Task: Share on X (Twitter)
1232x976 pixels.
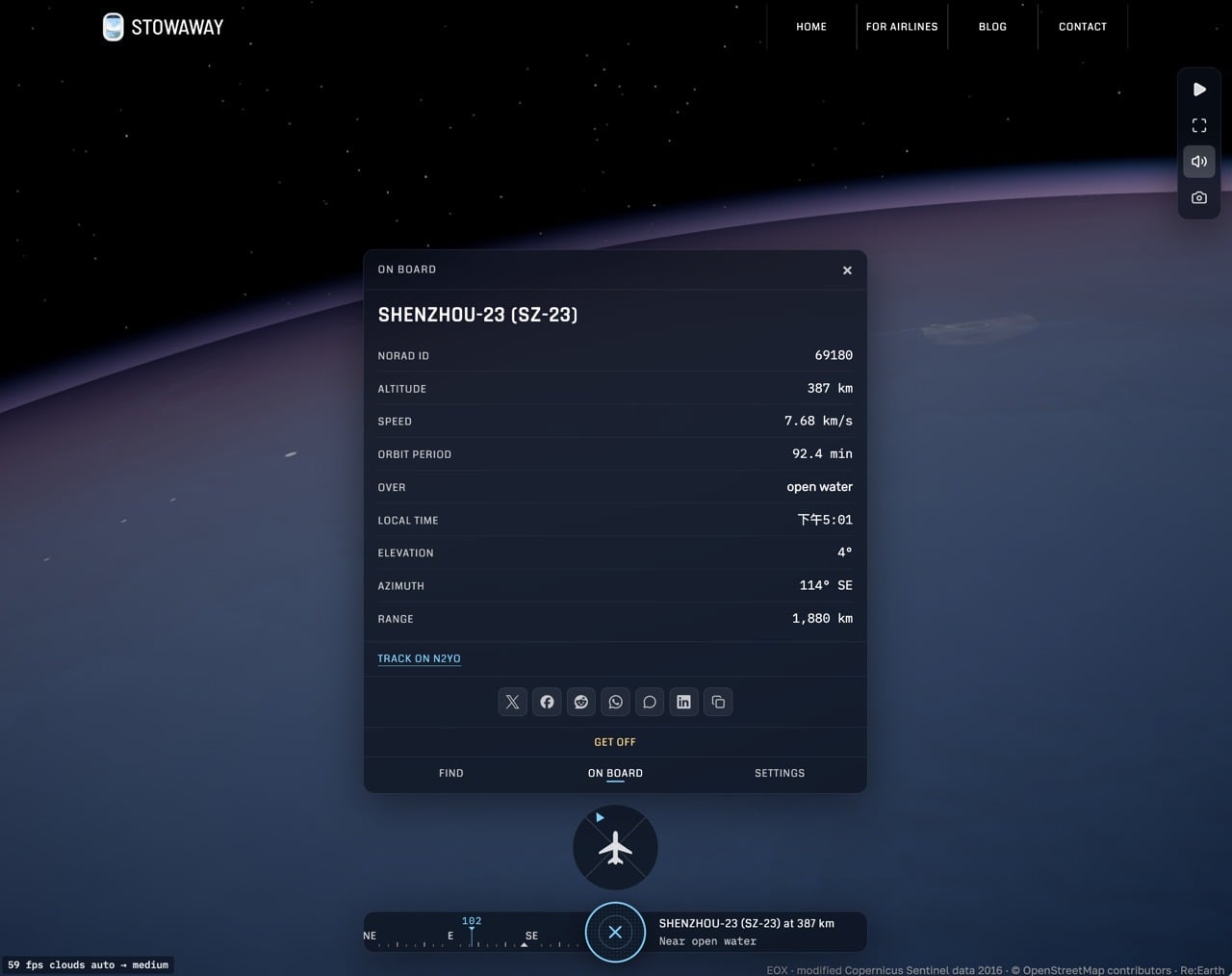Action: [512, 702]
